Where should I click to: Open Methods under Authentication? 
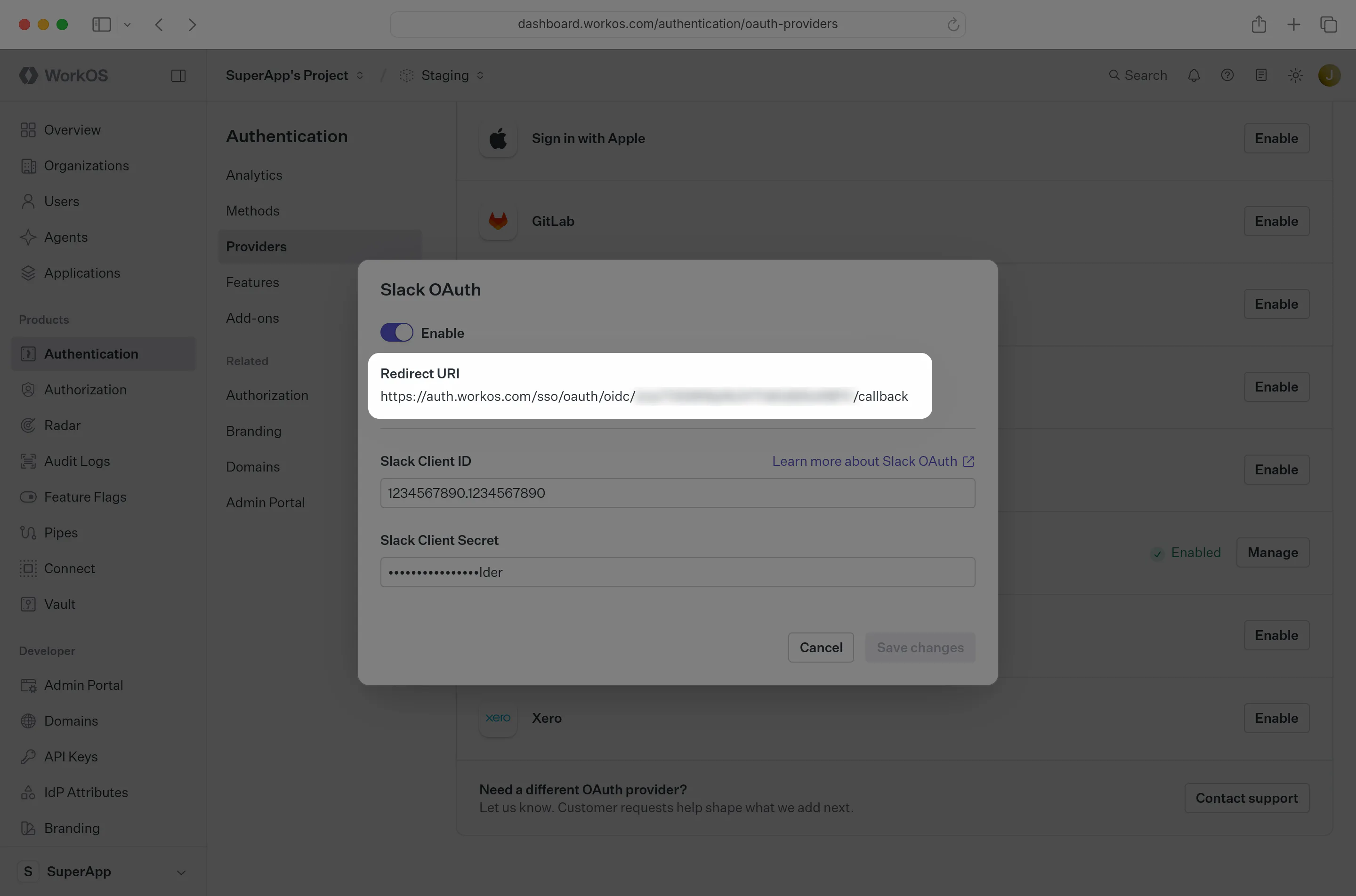coord(253,211)
